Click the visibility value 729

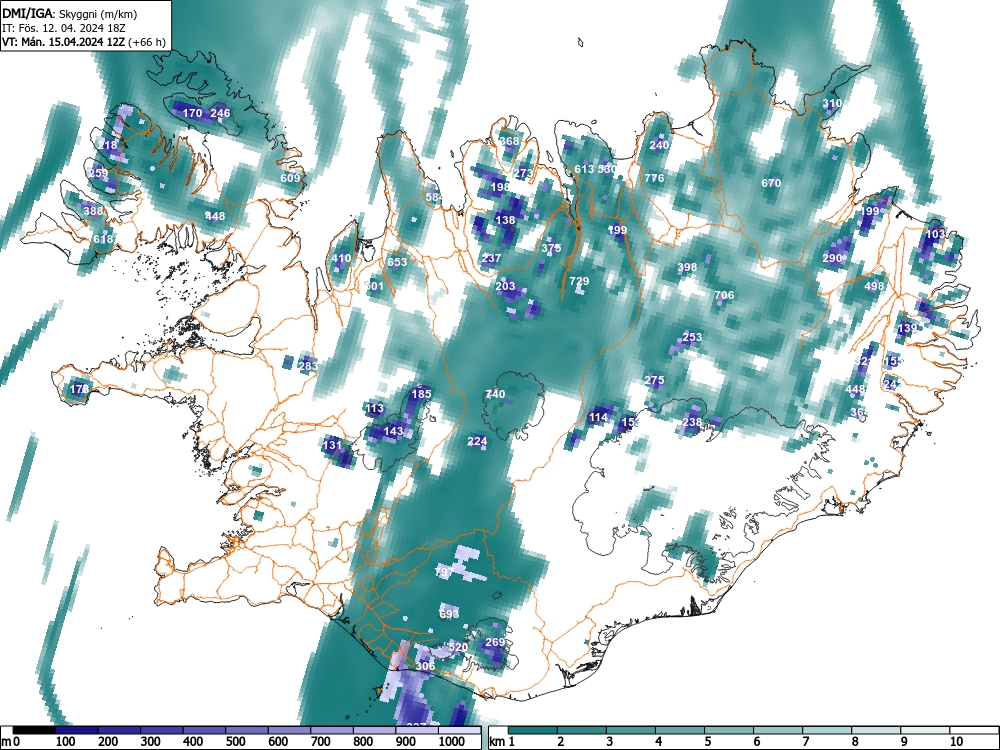579,281
